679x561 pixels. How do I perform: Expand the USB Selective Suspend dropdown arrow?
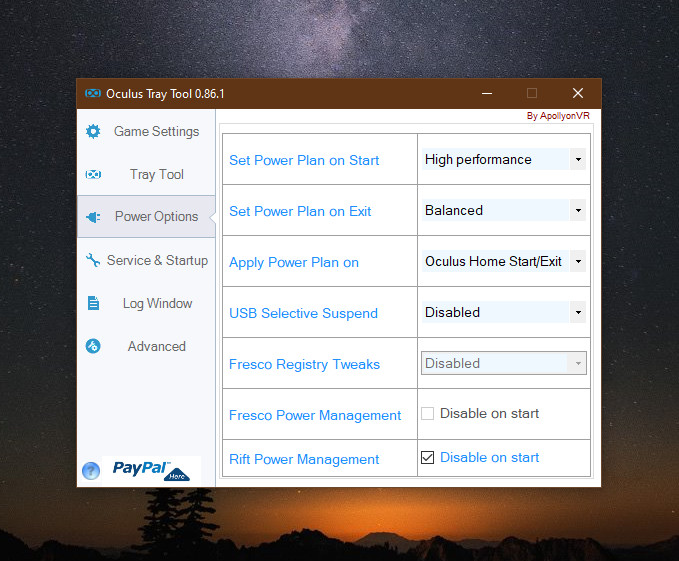click(578, 312)
